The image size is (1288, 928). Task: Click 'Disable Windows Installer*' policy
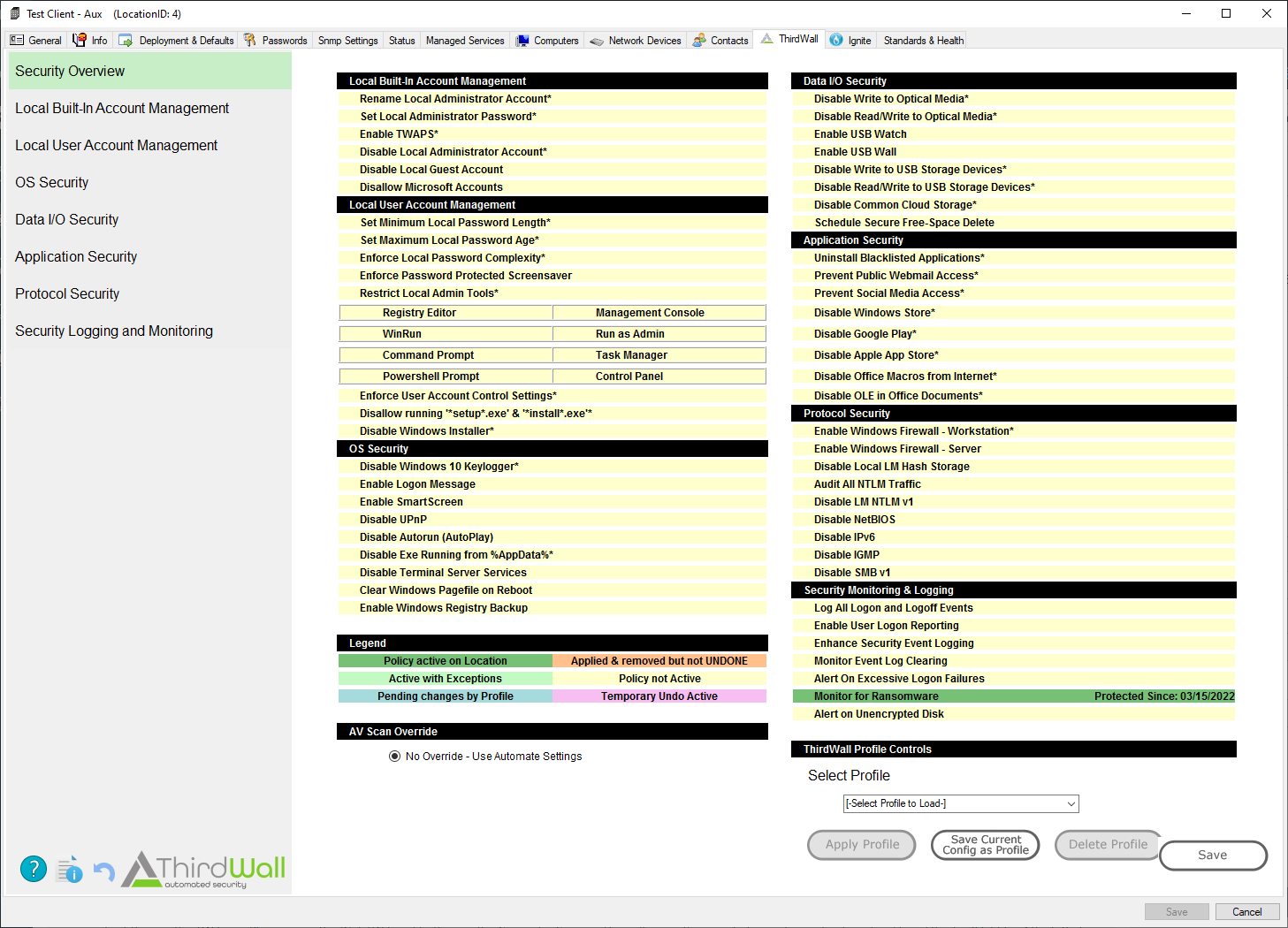[x=553, y=431]
